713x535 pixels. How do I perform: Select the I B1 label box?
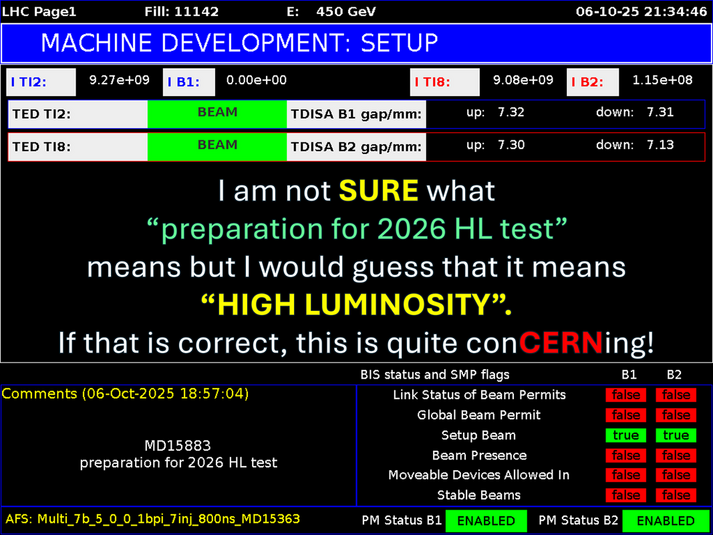coord(189,82)
